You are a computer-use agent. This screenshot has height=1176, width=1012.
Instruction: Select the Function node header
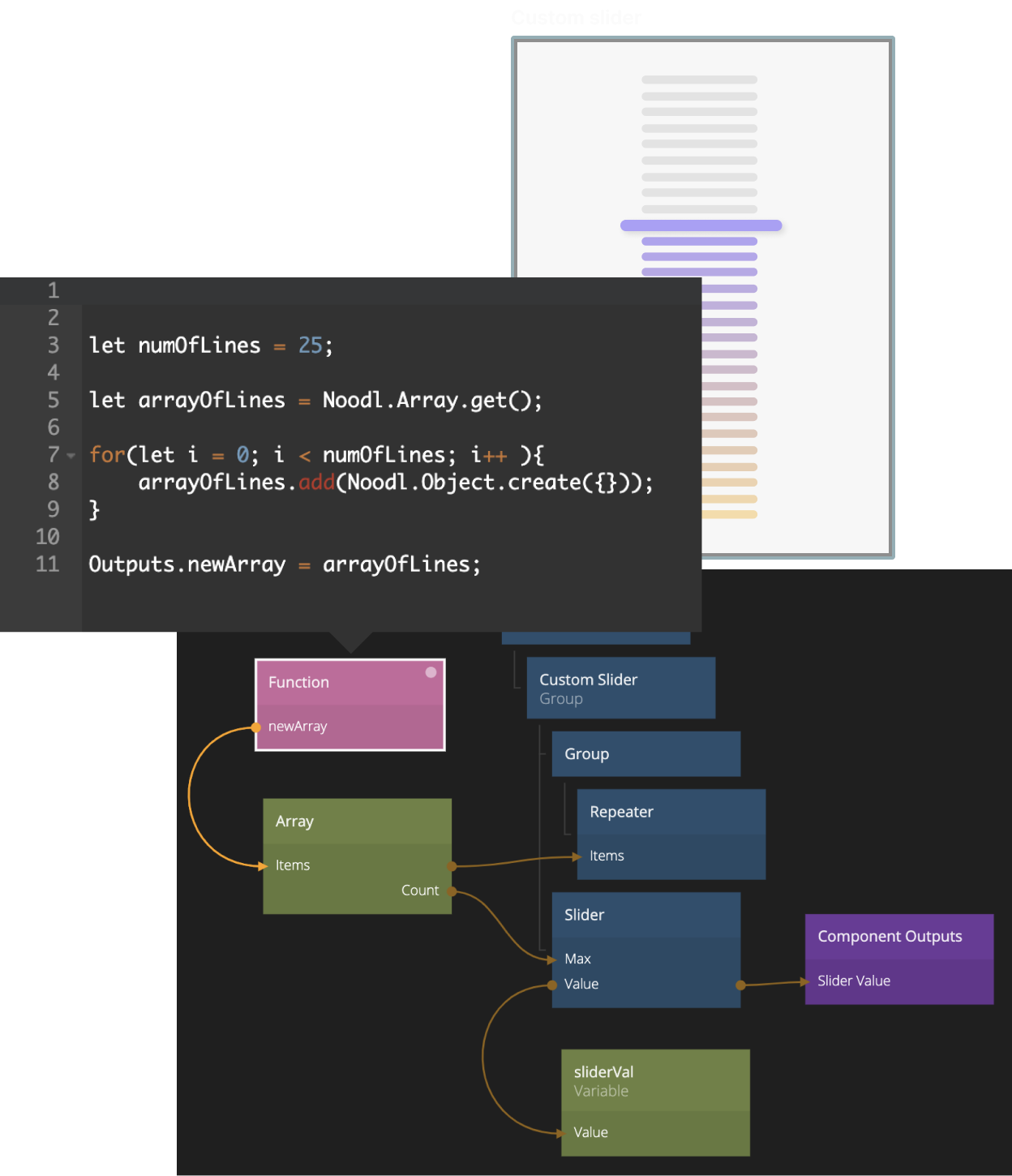tap(341, 682)
